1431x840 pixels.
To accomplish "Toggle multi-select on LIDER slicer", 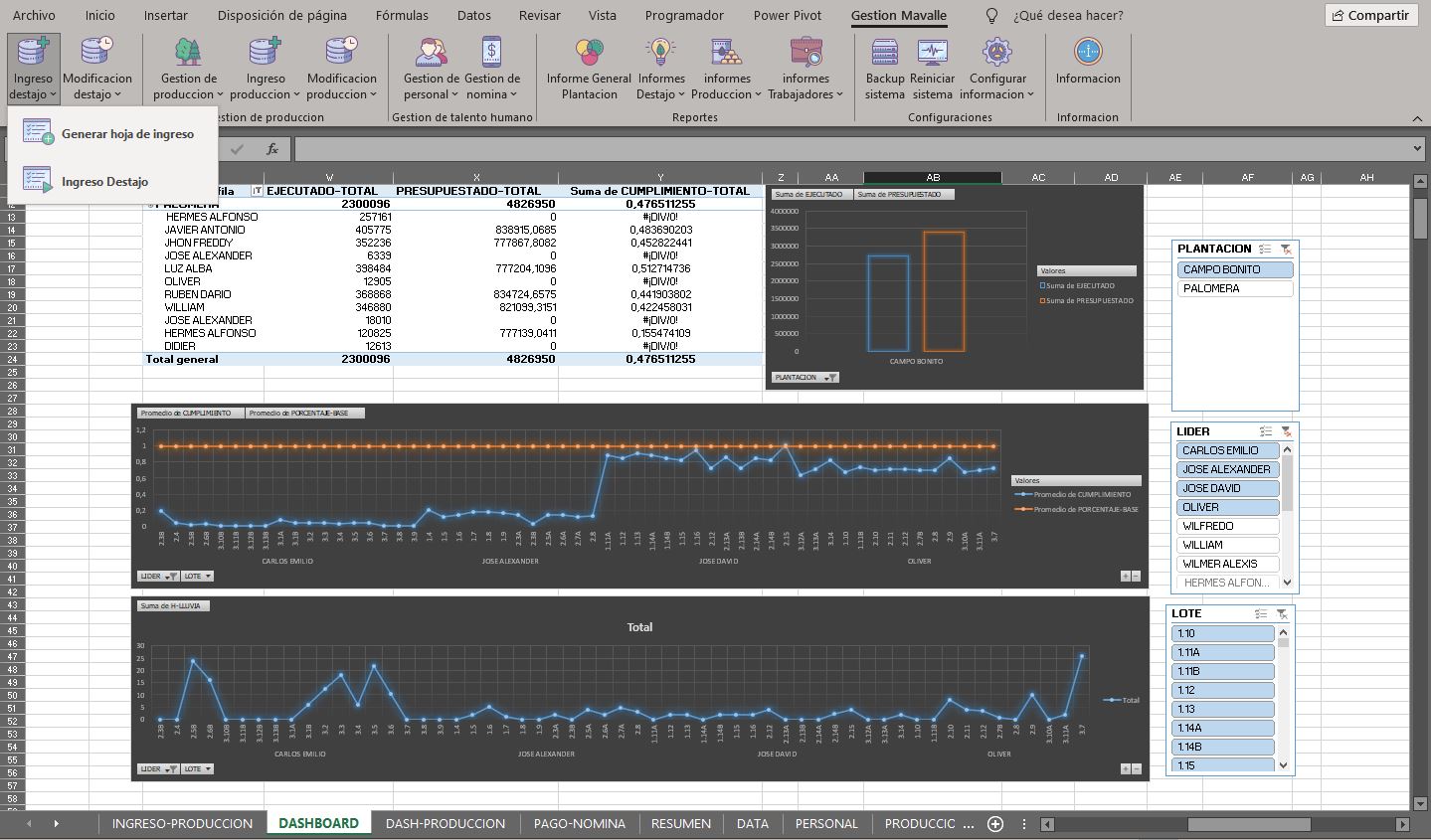I will click(x=1265, y=431).
